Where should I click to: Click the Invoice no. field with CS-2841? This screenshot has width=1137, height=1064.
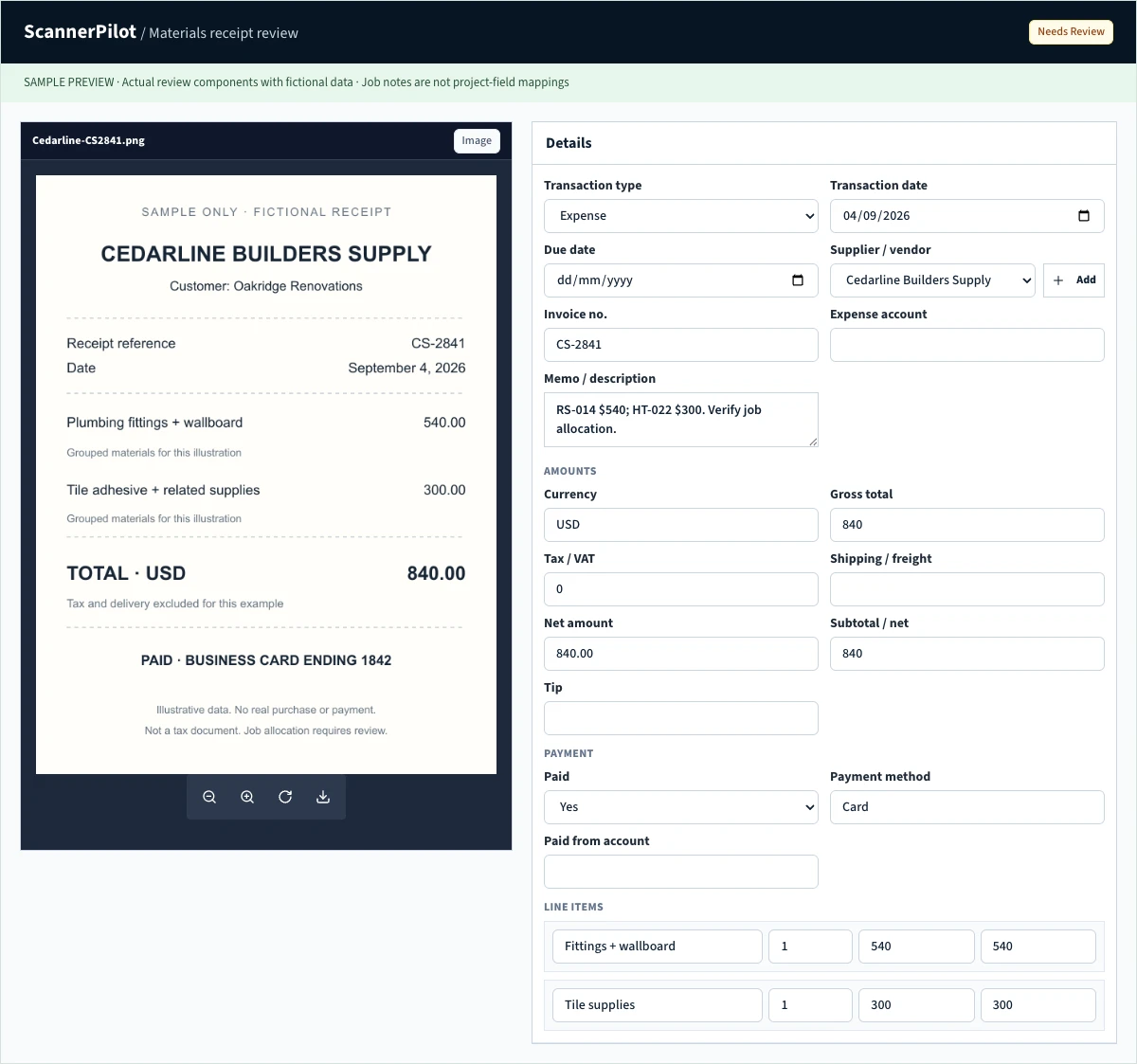[x=681, y=345]
